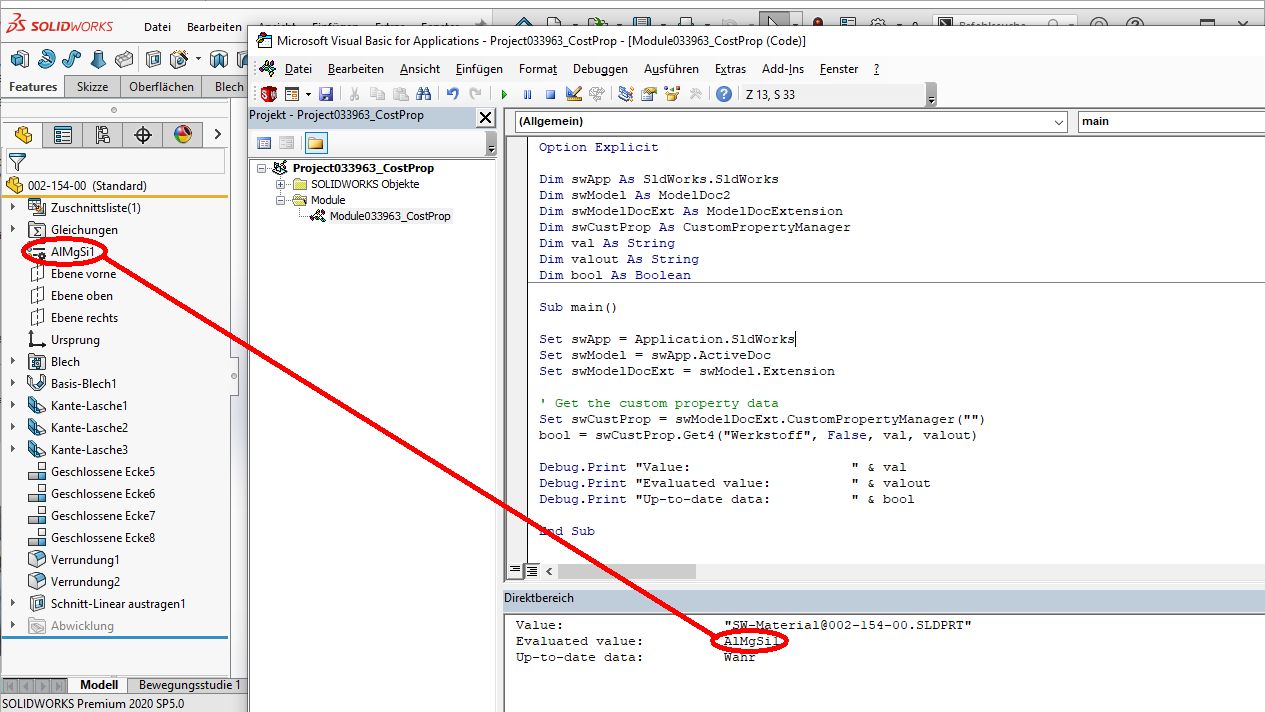The height and width of the screenshot is (712, 1265).
Task: Switch to the Bewegungsstudie 1 tab
Action: tap(189, 685)
